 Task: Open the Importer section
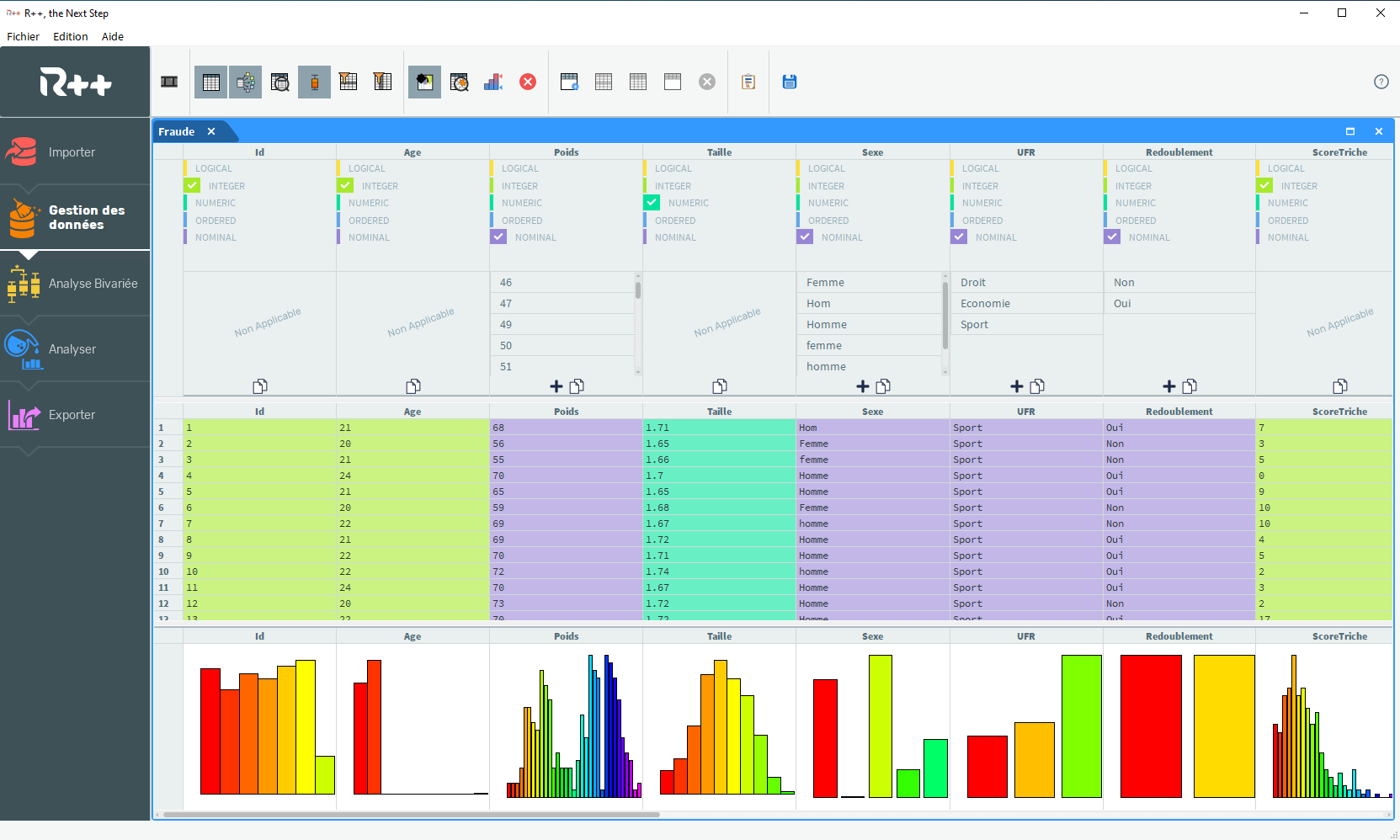pos(72,152)
